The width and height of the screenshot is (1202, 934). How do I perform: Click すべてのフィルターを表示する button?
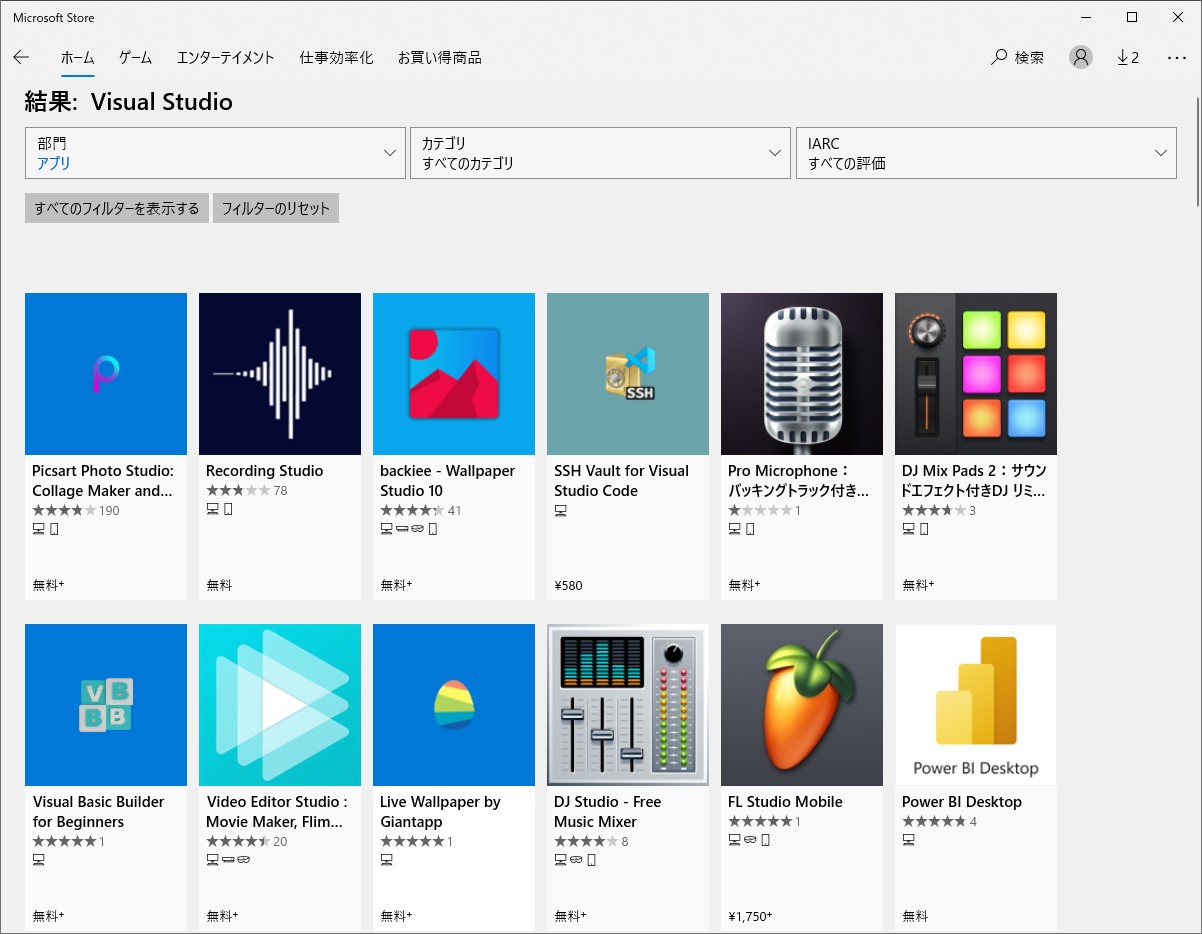[x=116, y=208]
